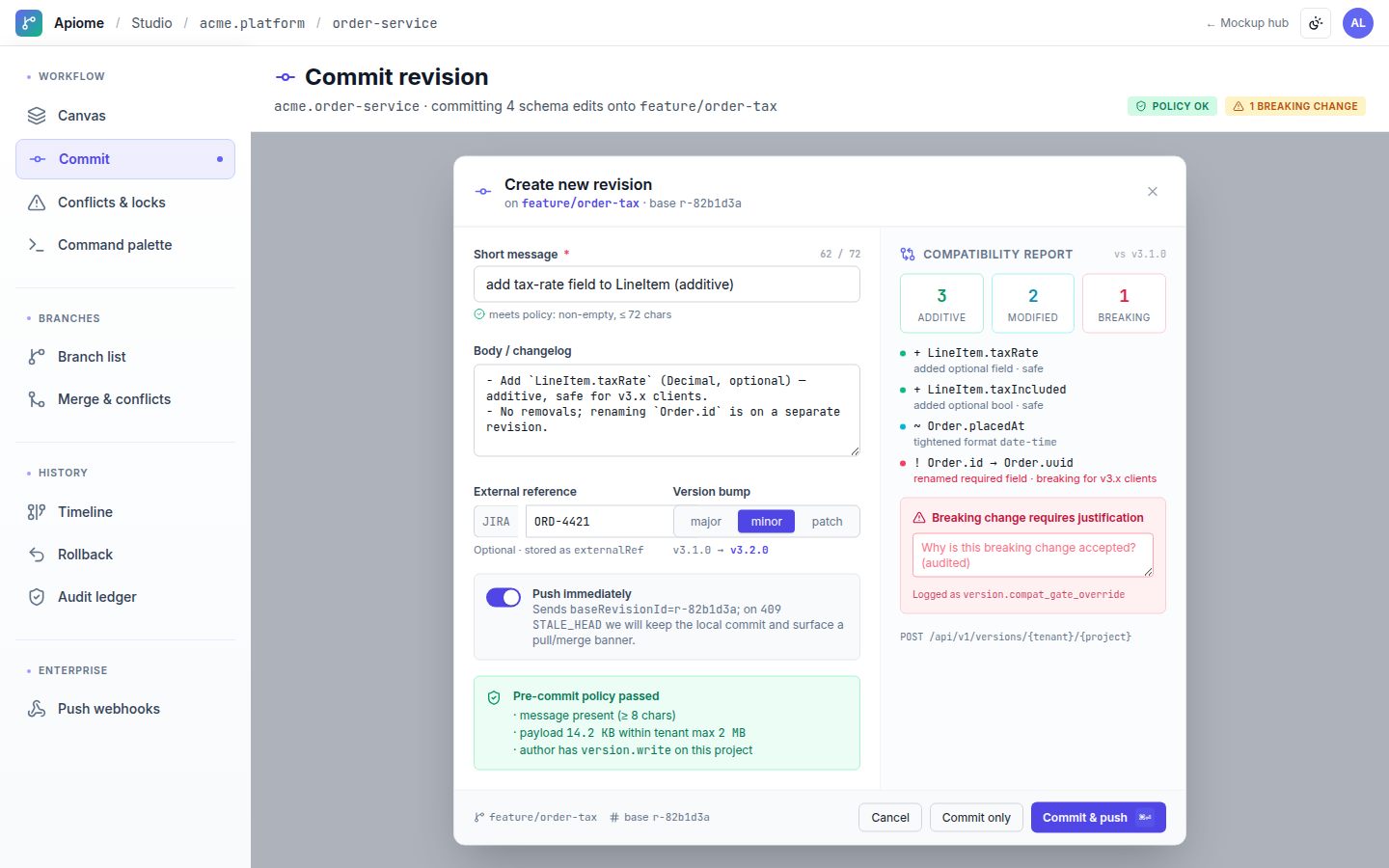1389x868 pixels.
Task: Click the Studio breadcrumb
Action: tap(151, 23)
